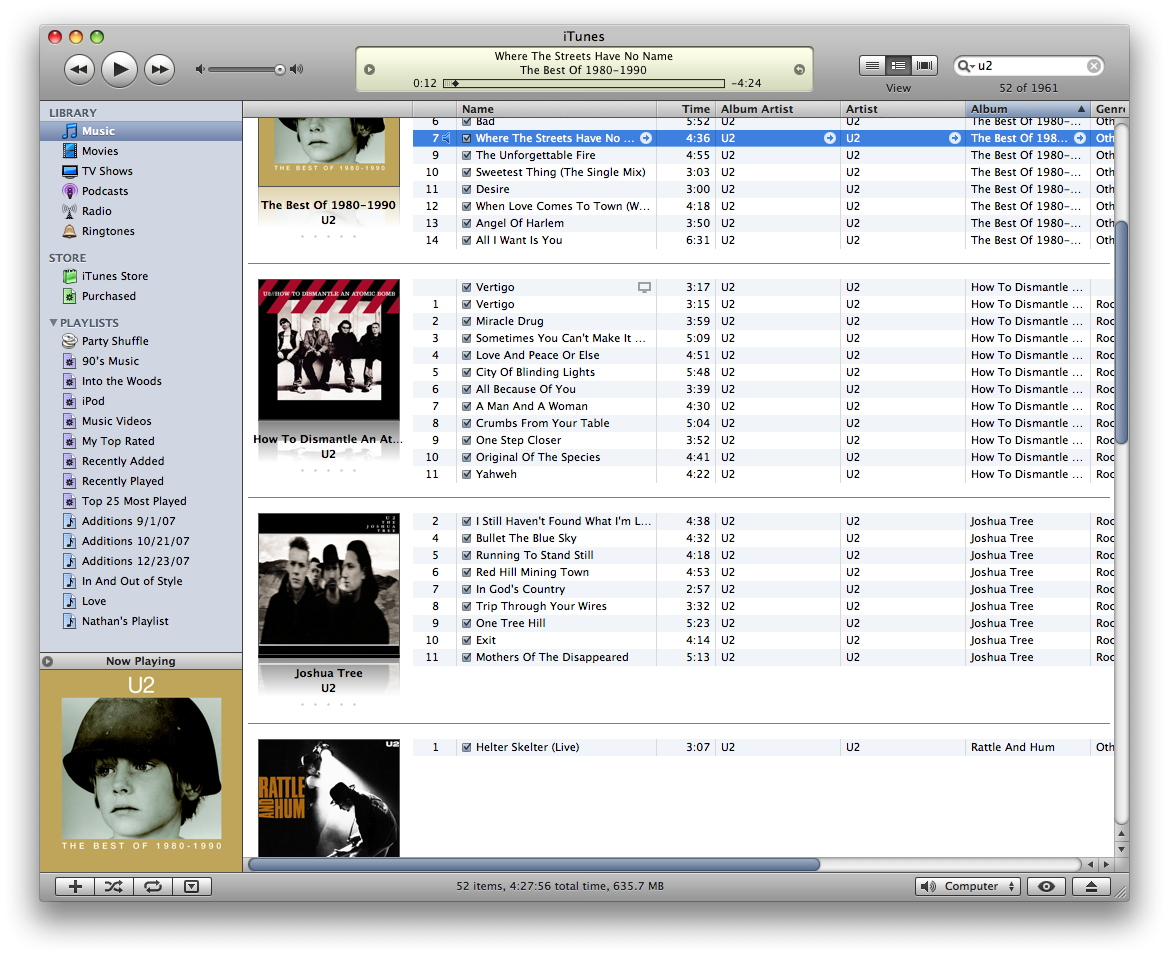Reverse sort on Album column header
Screen dimensions: 1169x956
click(x=1027, y=109)
